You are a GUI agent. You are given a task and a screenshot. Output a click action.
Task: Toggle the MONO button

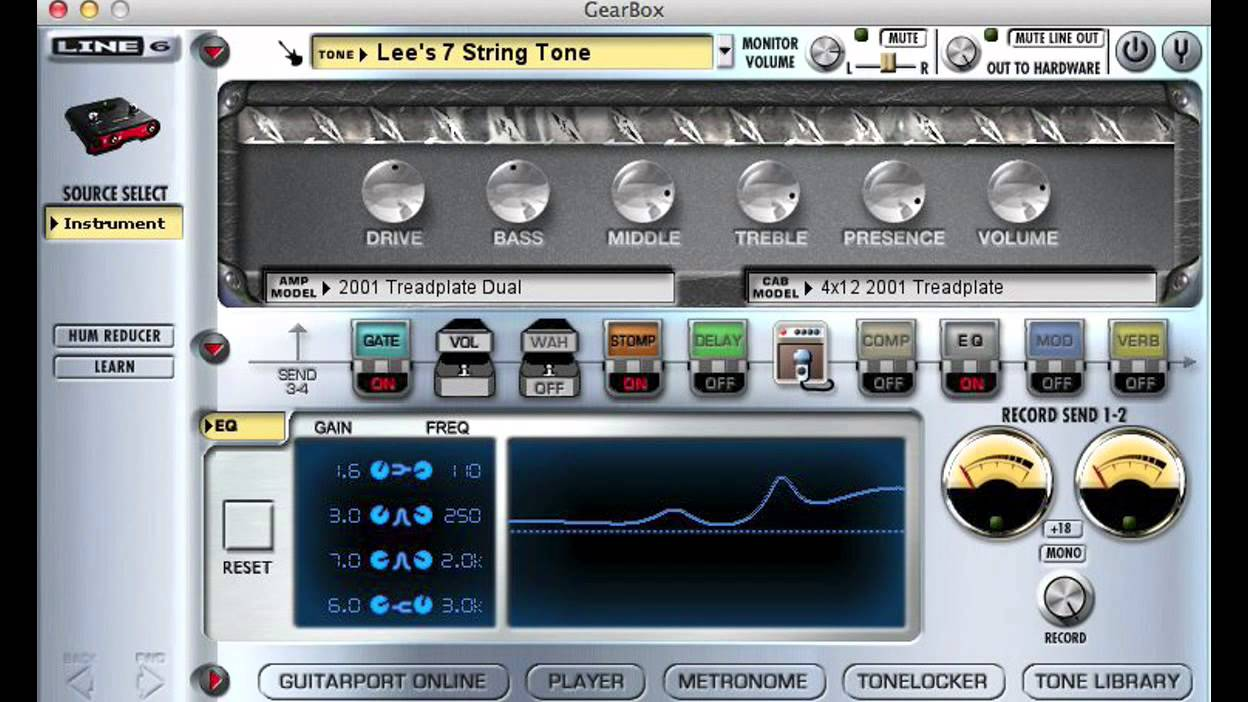coord(1063,553)
